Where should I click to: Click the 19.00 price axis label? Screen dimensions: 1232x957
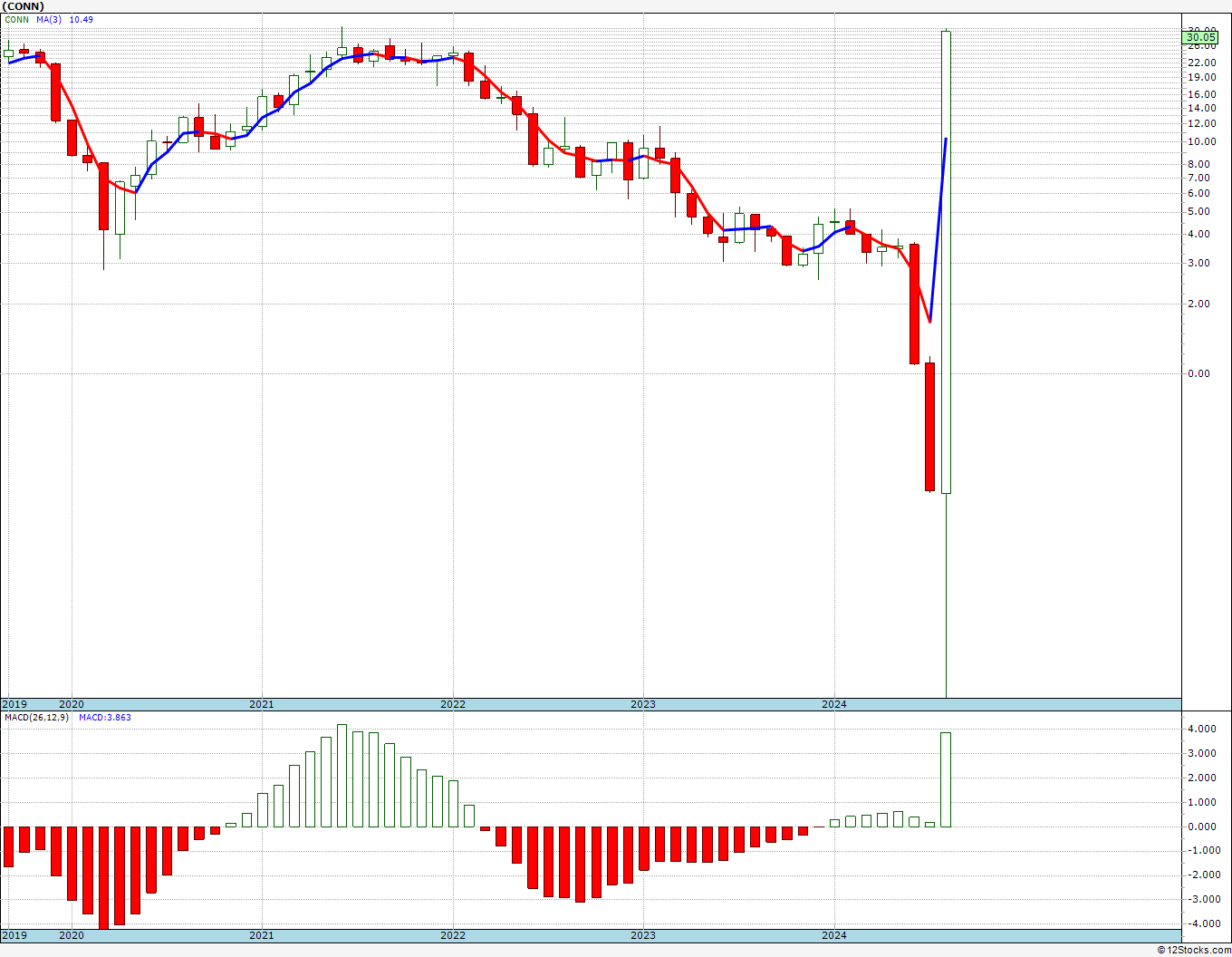click(x=1202, y=78)
